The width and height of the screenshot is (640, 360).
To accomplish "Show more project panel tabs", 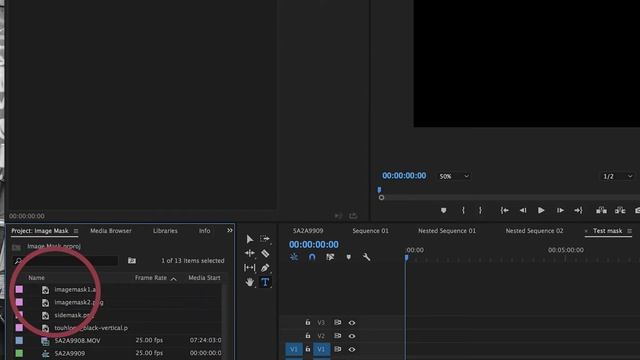I will coord(230,231).
